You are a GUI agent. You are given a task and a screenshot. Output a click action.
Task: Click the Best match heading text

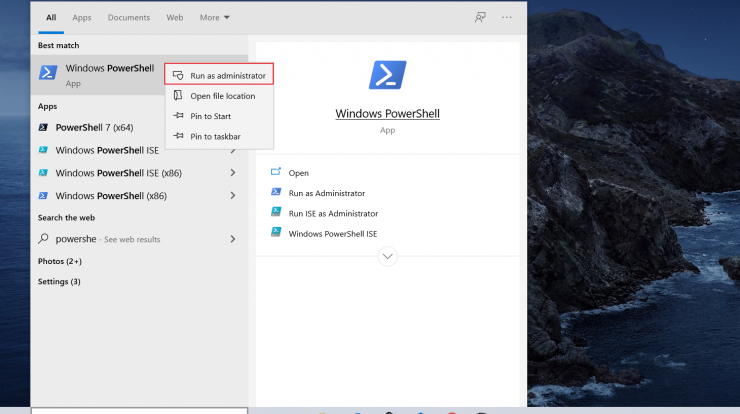[x=59, y=45]
